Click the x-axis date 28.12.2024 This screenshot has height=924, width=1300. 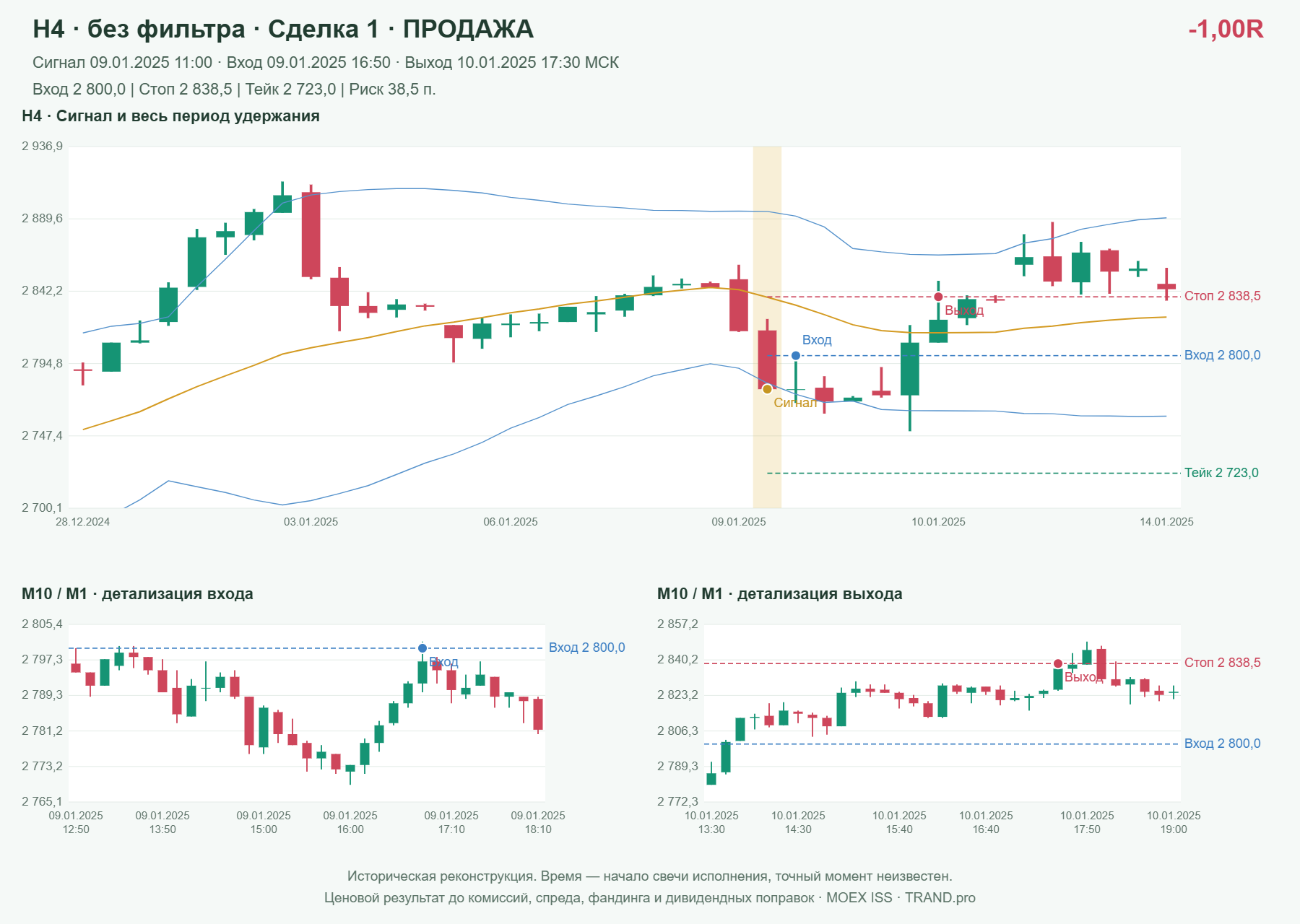coord(83,522)
